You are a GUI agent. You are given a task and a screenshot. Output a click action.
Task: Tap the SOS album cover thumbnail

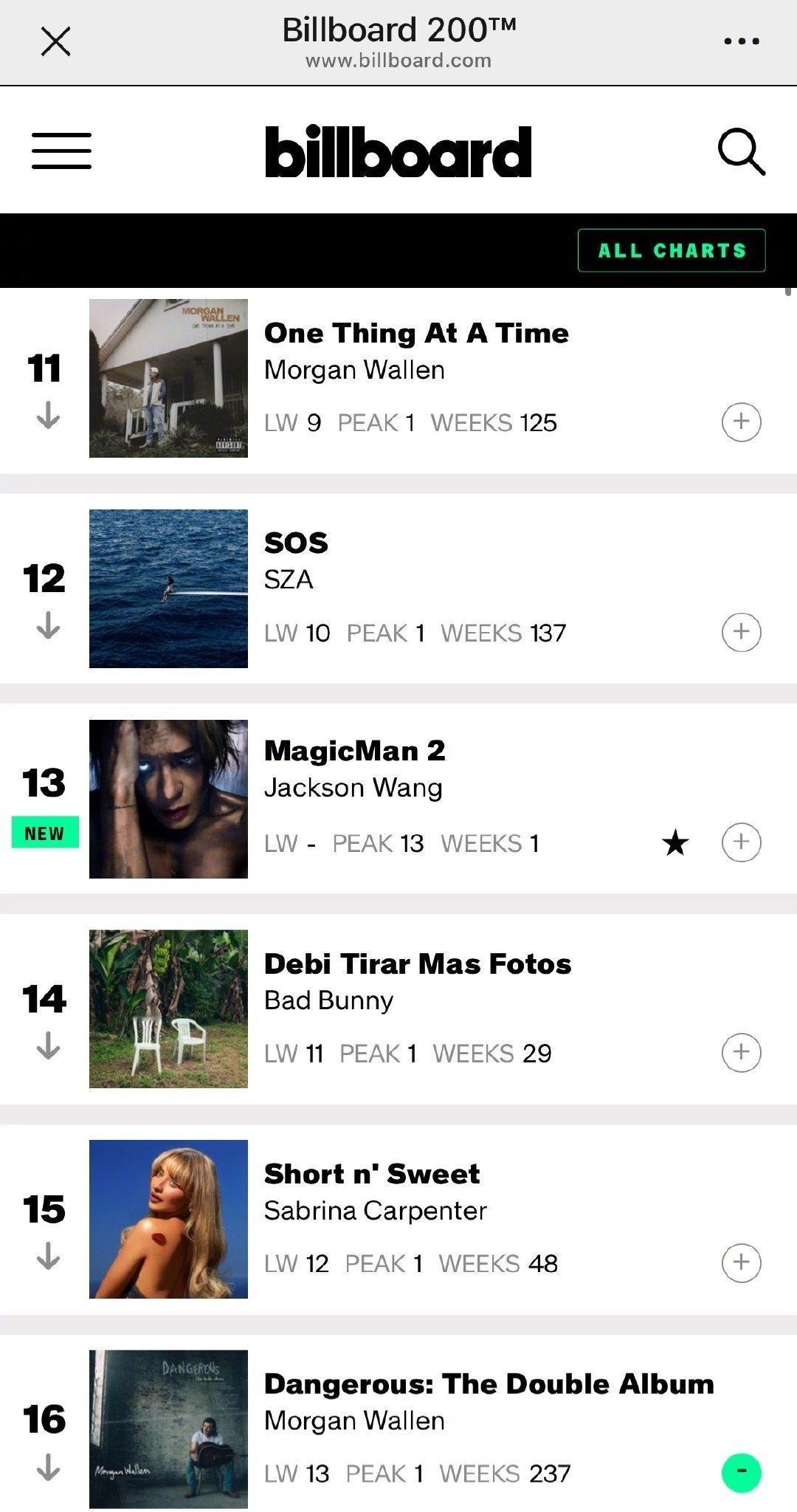pos(168,588)
